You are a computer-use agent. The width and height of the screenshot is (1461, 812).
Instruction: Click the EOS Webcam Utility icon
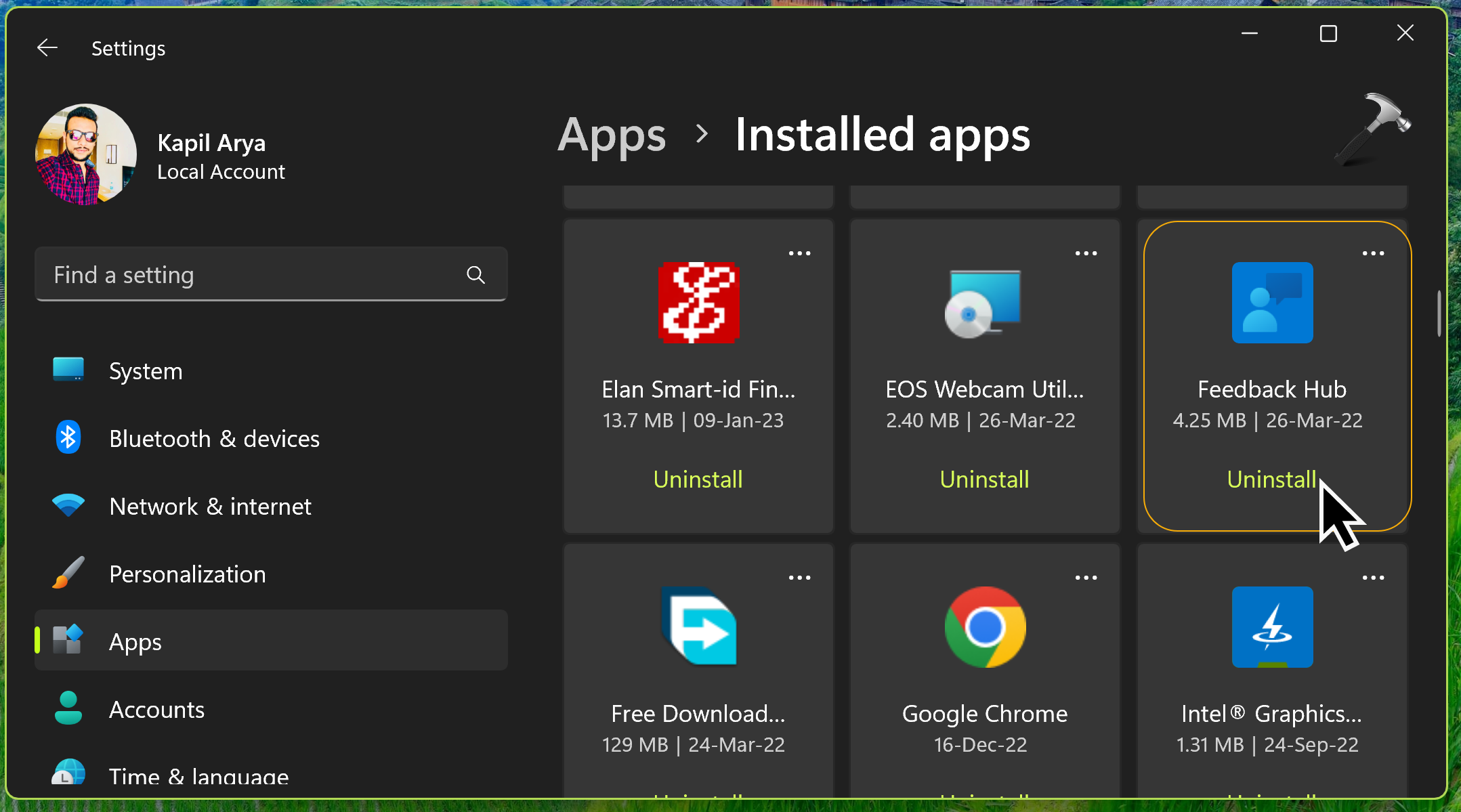pyautogui.click(x=984, y=304)
